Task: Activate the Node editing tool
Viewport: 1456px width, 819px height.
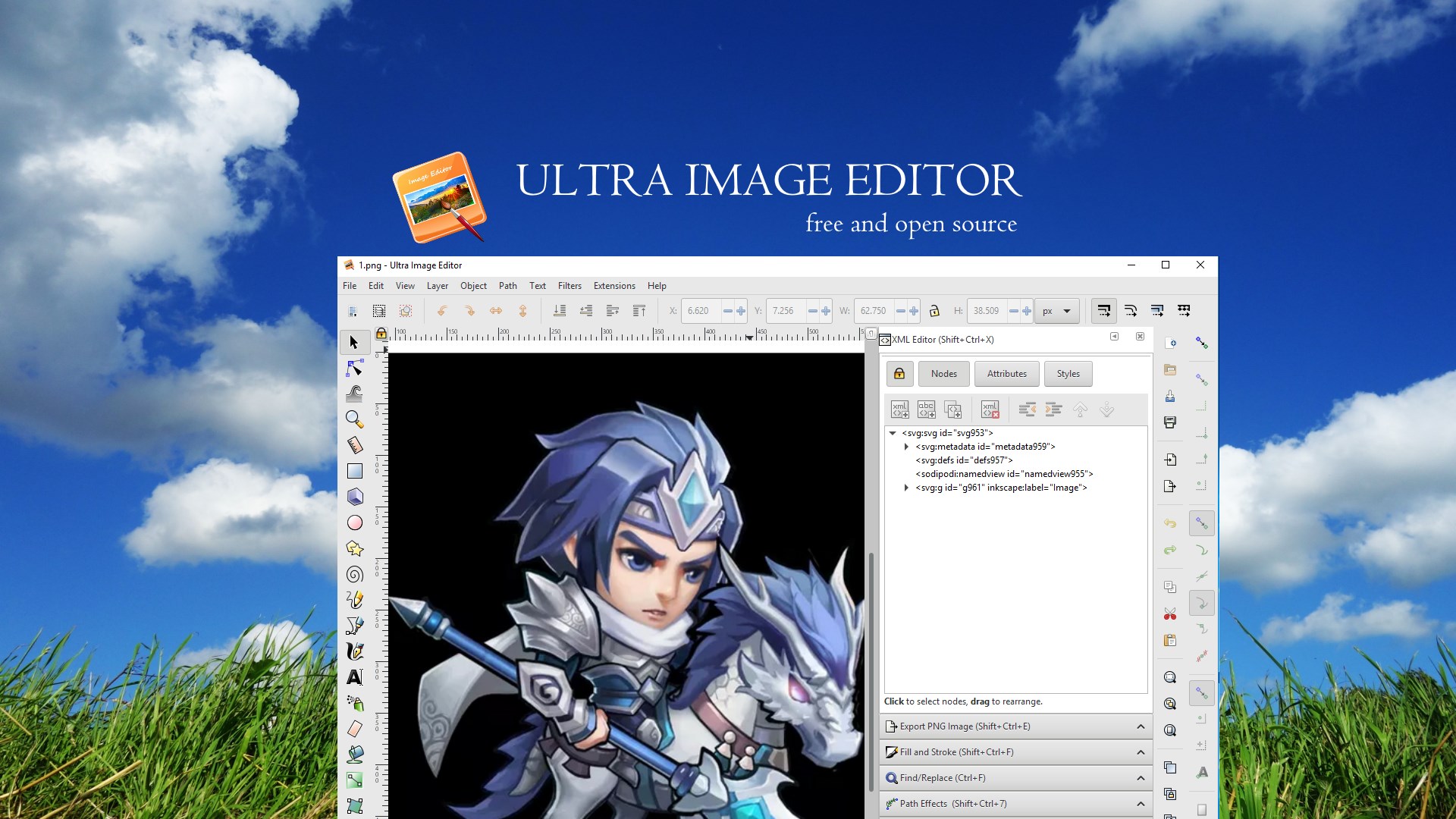Action: [x=354, y=369]
